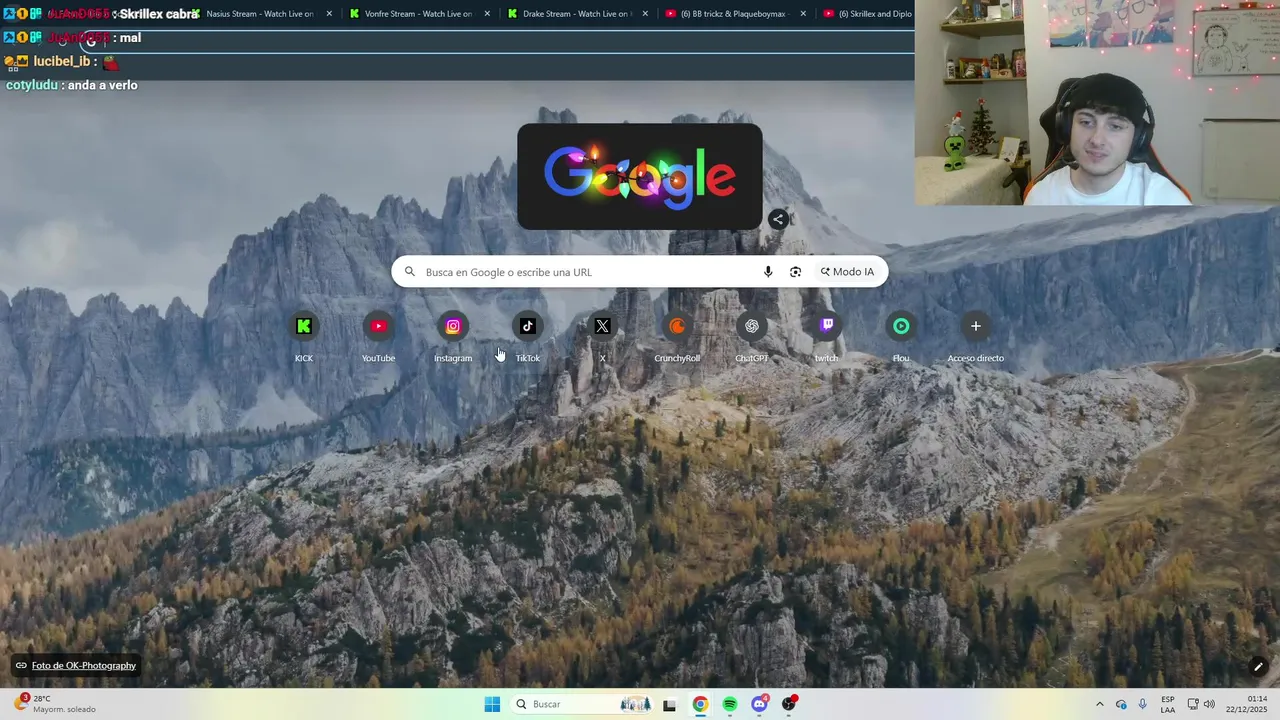The width and height of the screenshot is (1280, 720).
Task: Open the KICK shortcut
Action: (x=304, y=337)
